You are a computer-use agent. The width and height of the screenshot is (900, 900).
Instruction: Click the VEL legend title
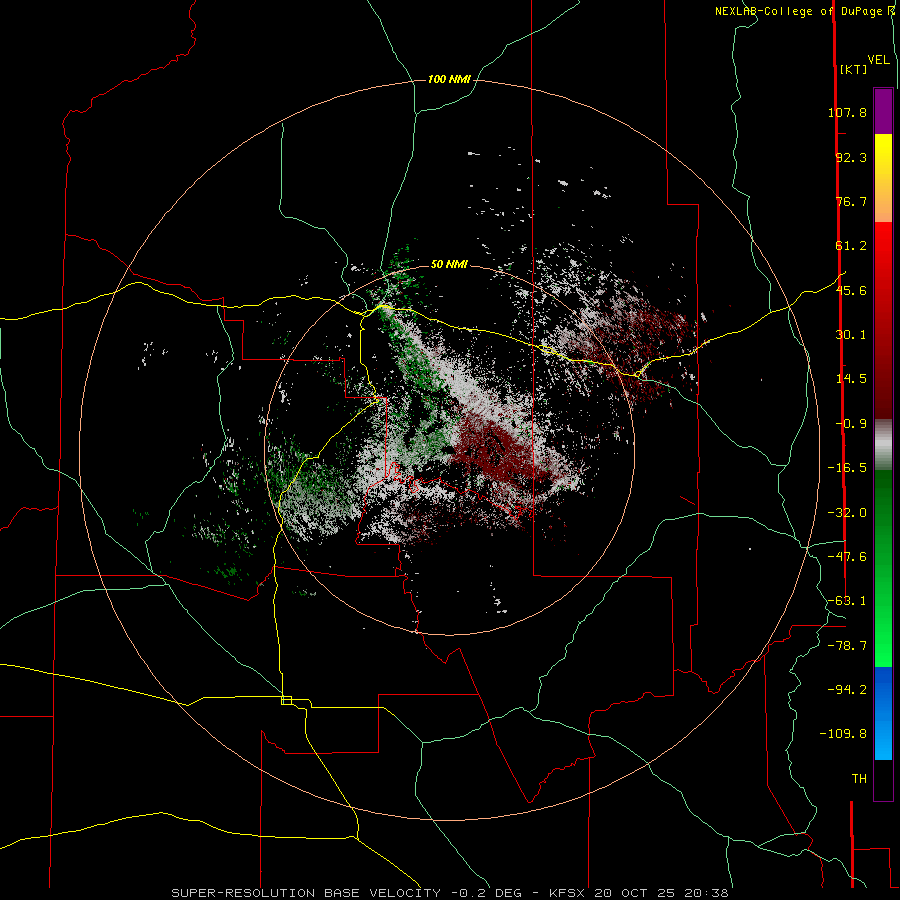pos(878,60)
